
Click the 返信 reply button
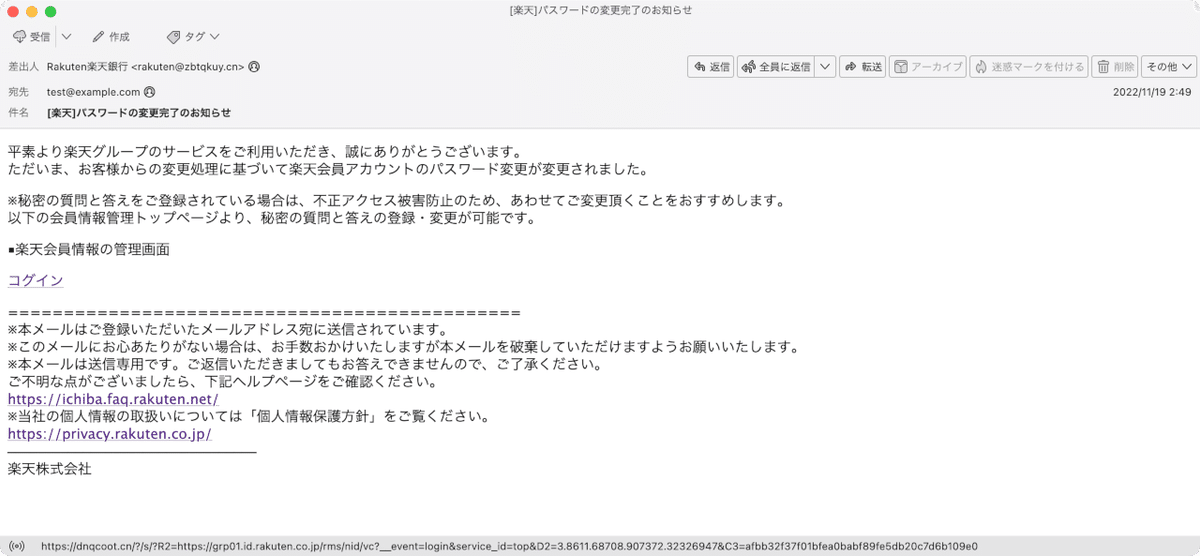[x=711, y=67]
